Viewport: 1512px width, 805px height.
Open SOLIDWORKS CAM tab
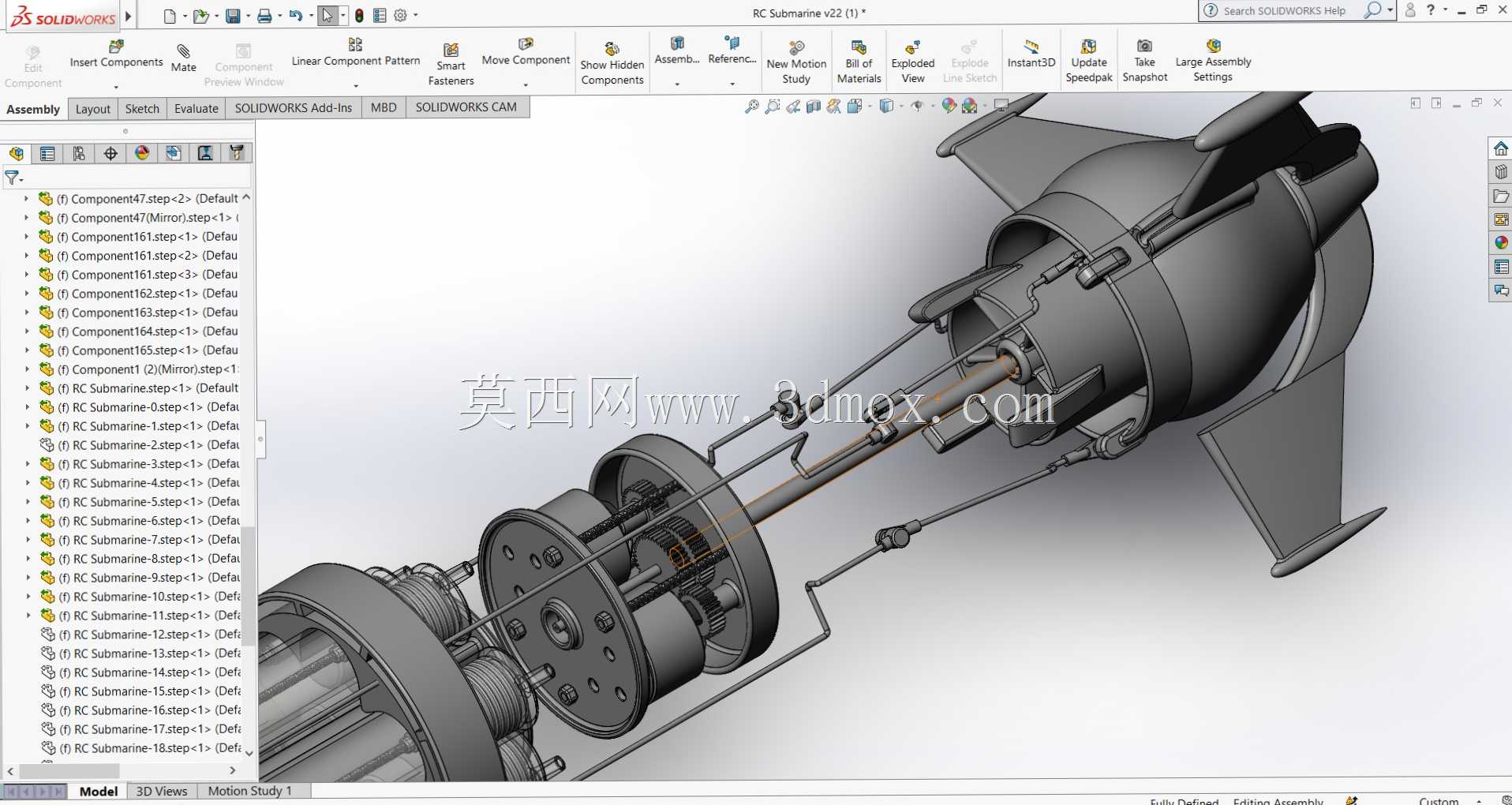click(x=466, y=107)
